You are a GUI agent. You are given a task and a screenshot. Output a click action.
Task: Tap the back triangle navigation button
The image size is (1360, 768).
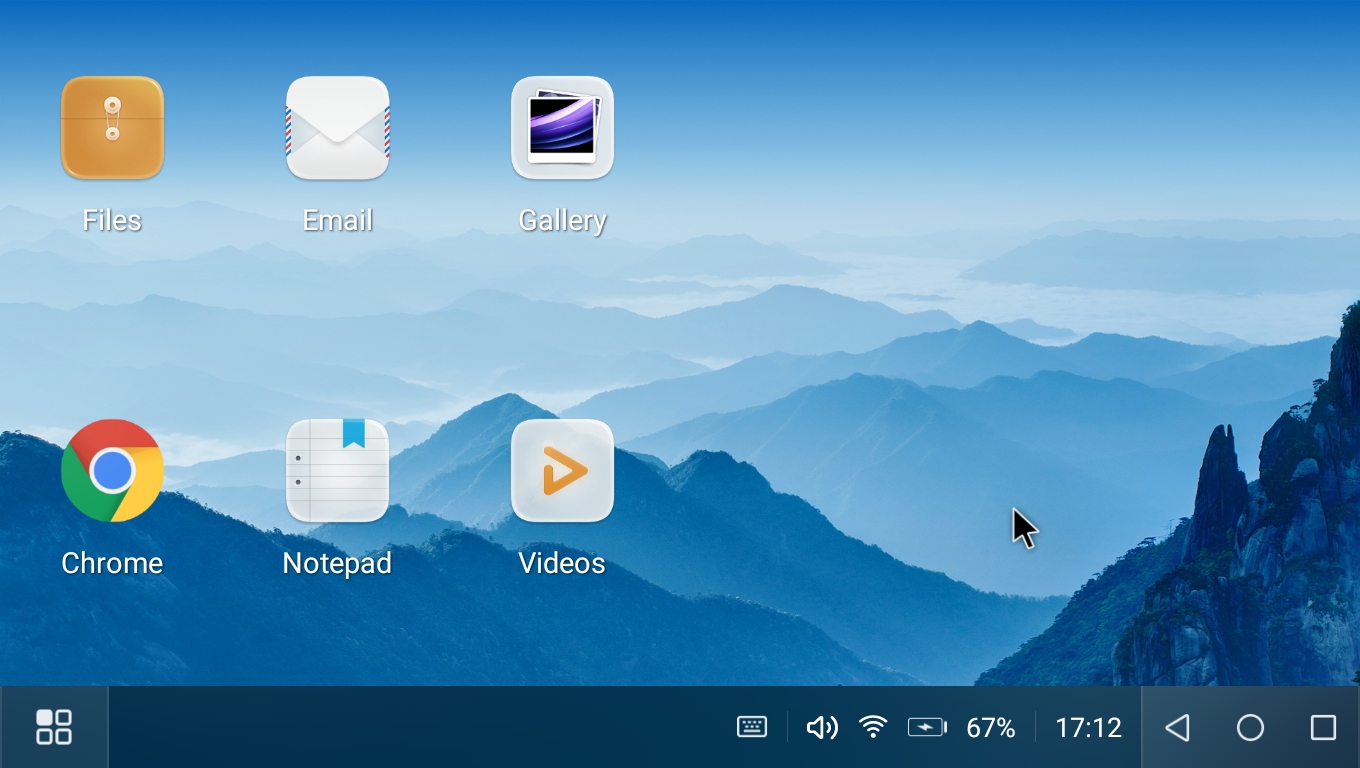(1178, 727)
